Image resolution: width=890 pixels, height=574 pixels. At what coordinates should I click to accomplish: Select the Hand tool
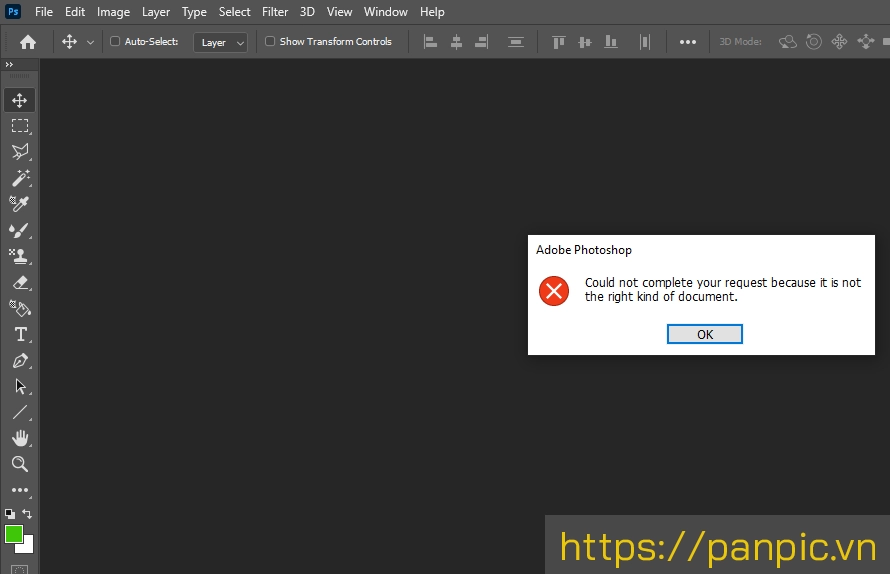19,438
